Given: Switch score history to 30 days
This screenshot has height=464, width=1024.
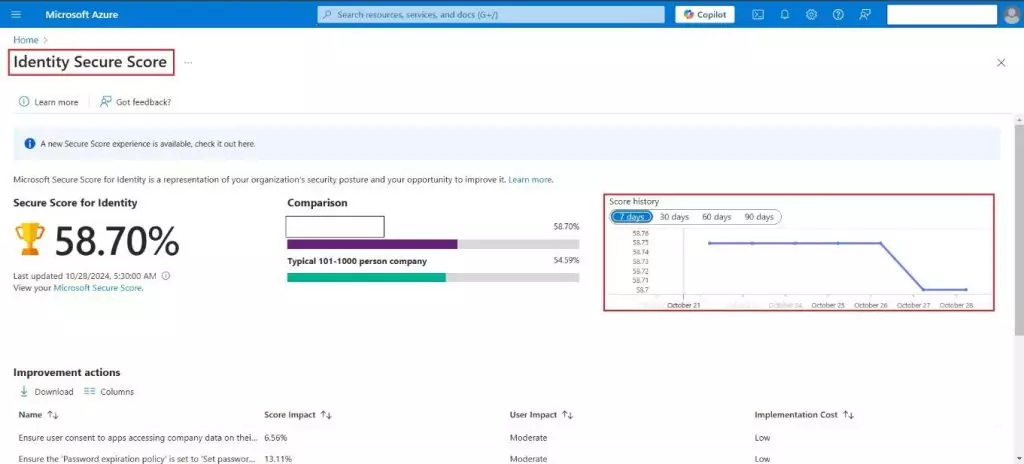Looking at the screenshot, I should 674,217.
